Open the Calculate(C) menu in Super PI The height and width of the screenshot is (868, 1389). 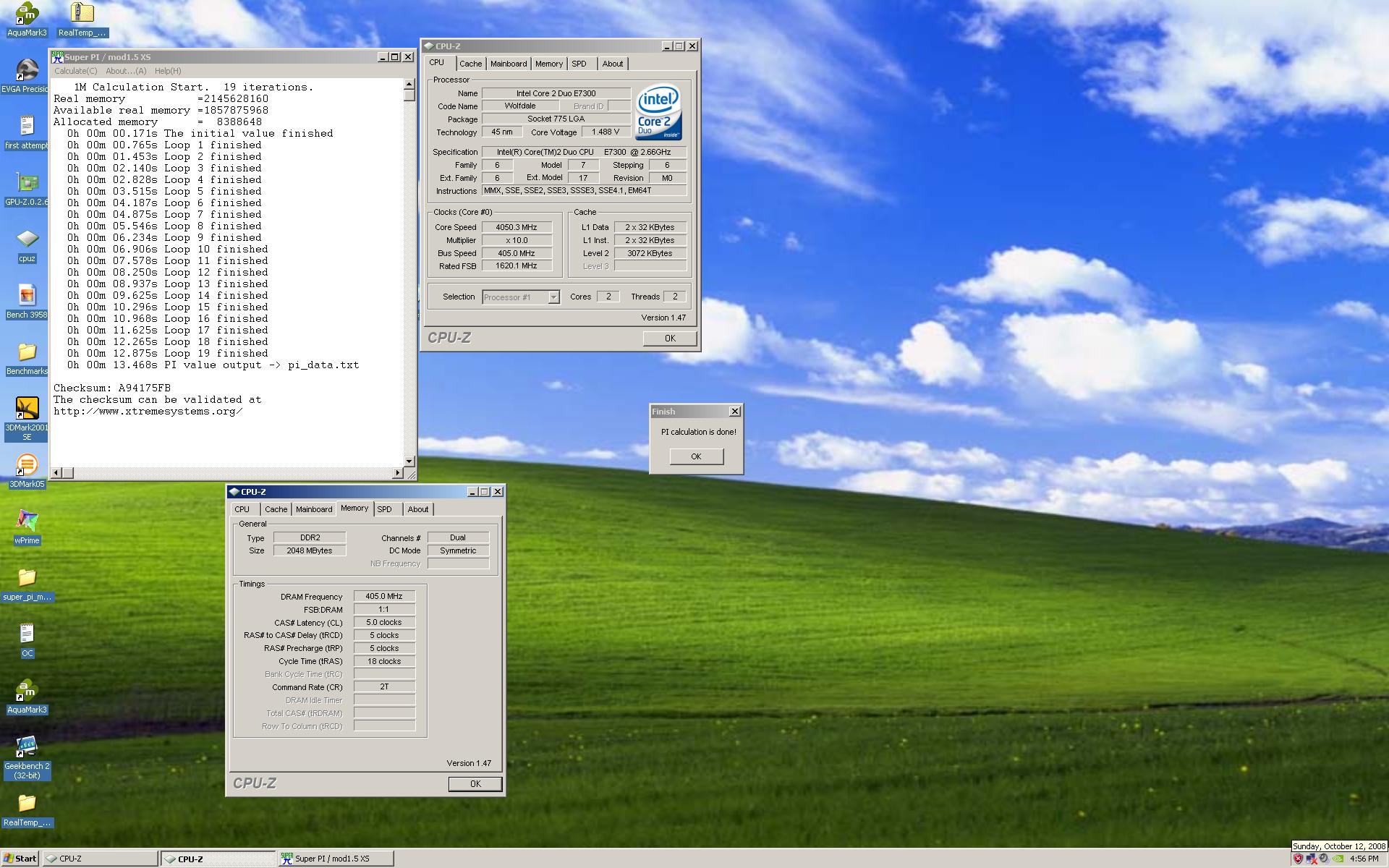[76, 71]
